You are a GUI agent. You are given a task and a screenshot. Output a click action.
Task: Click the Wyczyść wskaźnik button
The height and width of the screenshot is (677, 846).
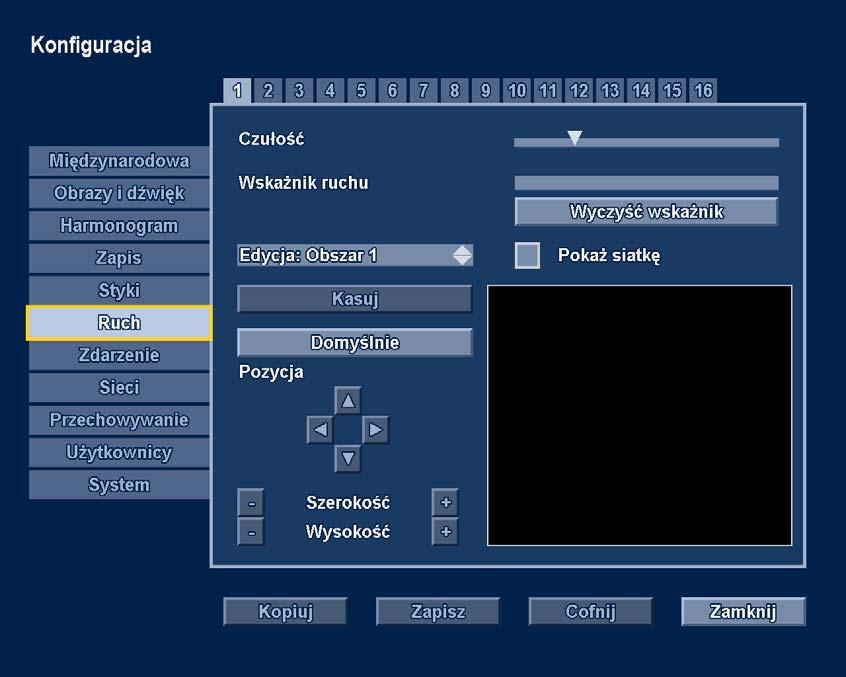click(646, 211)
